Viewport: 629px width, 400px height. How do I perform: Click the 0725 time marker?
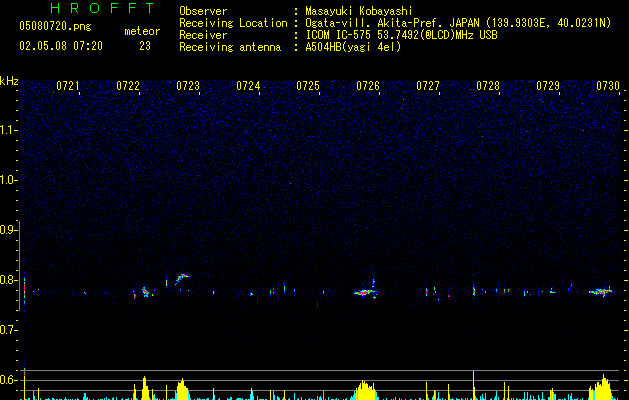pos(308,86)
